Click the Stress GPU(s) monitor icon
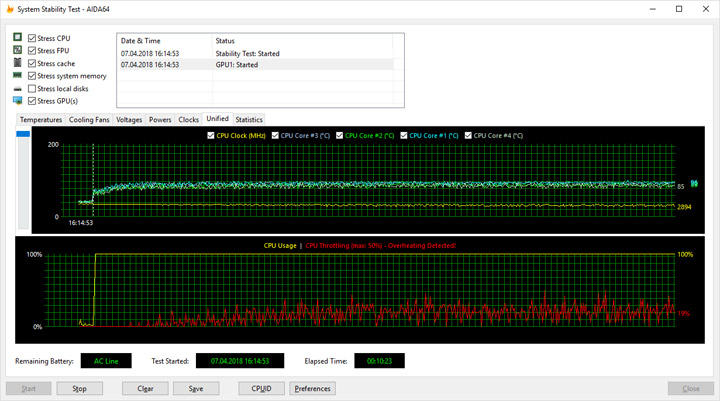Image resolution: width=720 pixels, height=401 pixels. coord(17,101)
